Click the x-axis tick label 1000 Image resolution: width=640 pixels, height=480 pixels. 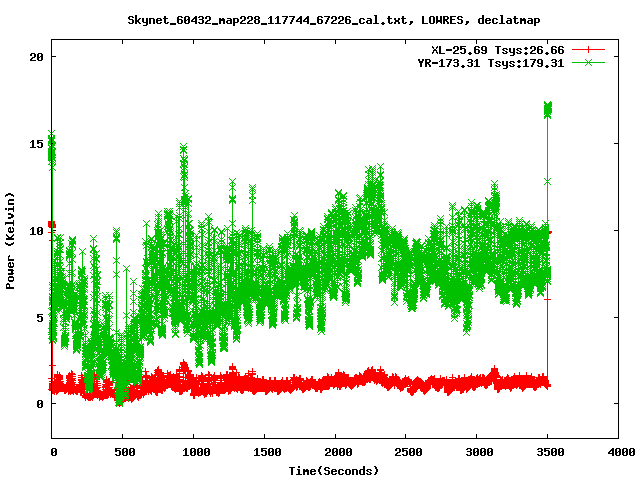(196, 452)
